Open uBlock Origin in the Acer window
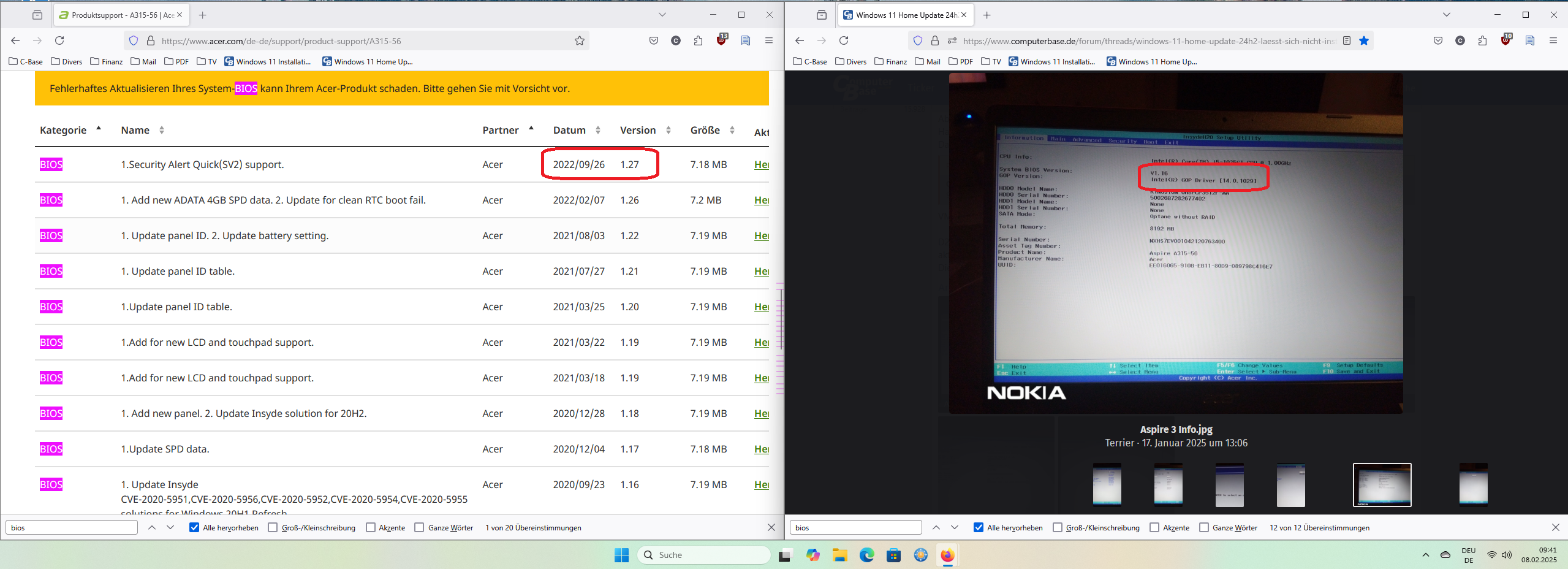 (722, 40)
